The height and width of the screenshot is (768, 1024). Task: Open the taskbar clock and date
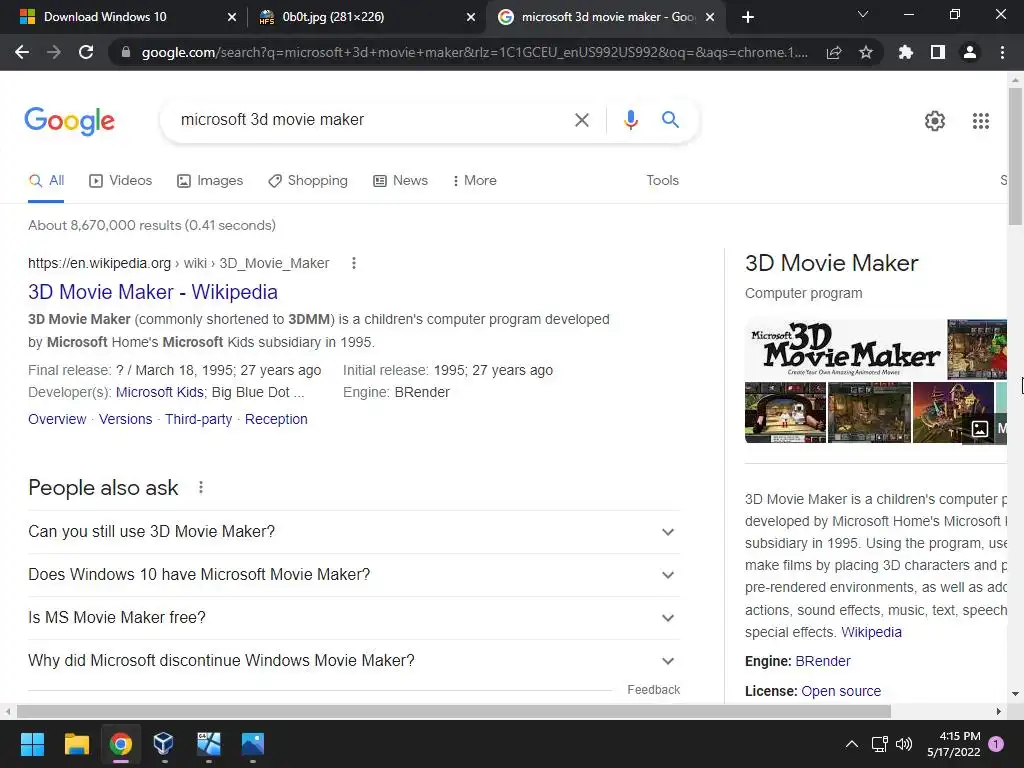[x=953, y=744]
